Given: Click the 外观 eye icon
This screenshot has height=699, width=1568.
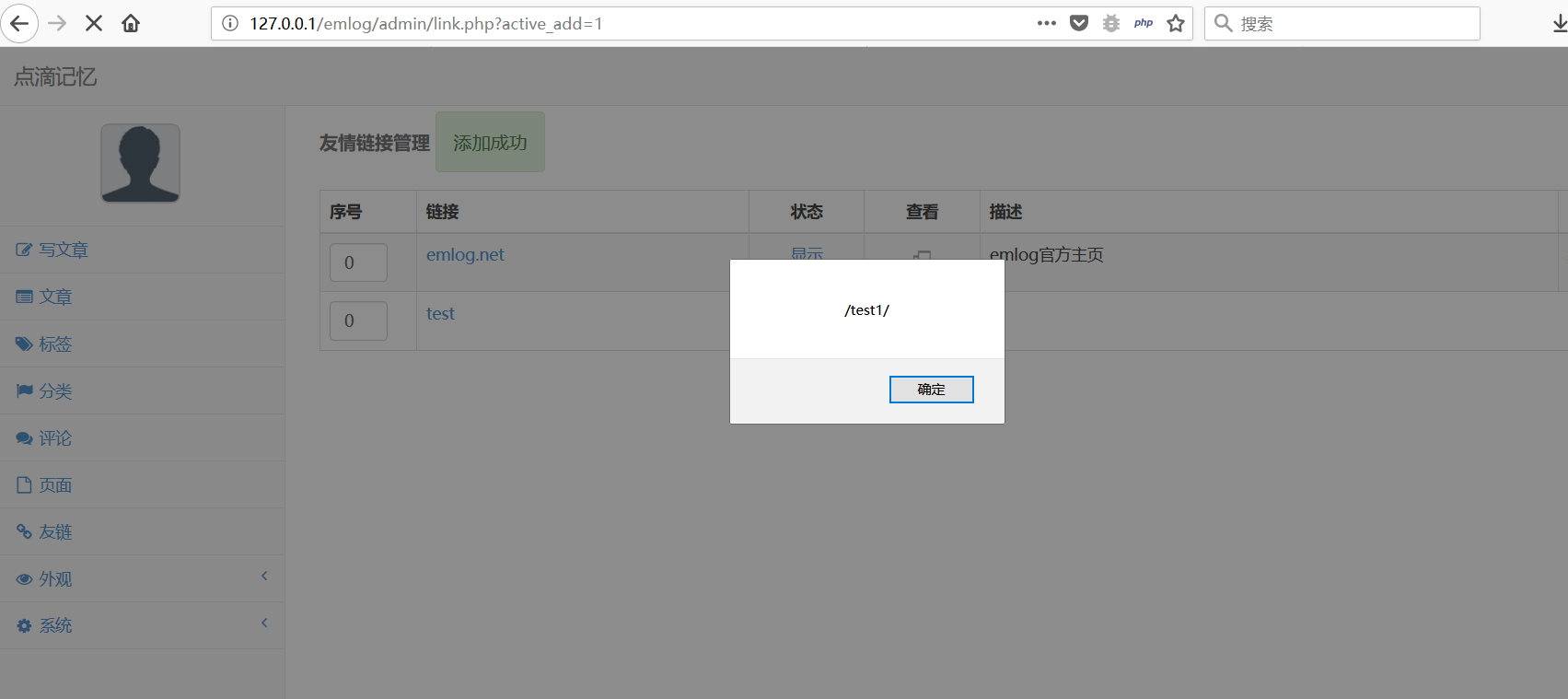Looking at the screenshot, I should click(24, 579).
